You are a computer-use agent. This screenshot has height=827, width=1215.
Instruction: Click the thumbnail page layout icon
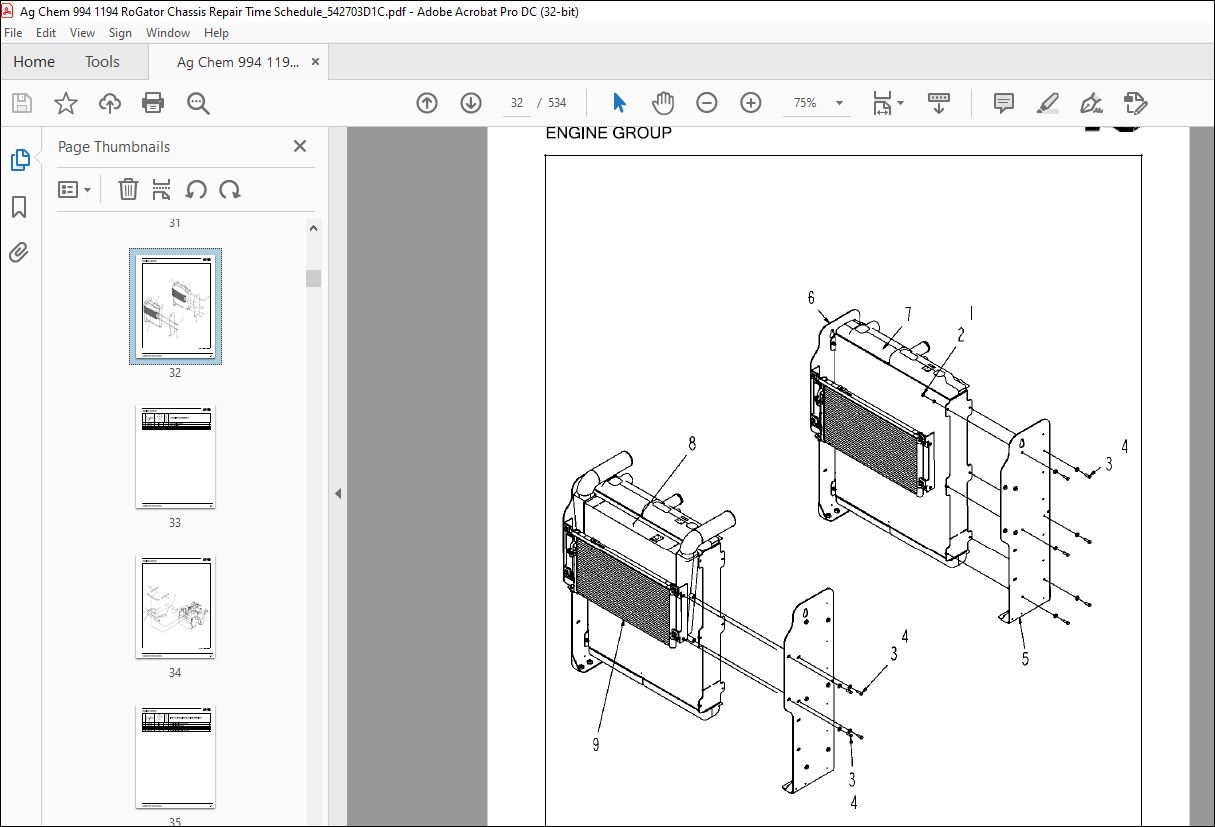162,189
